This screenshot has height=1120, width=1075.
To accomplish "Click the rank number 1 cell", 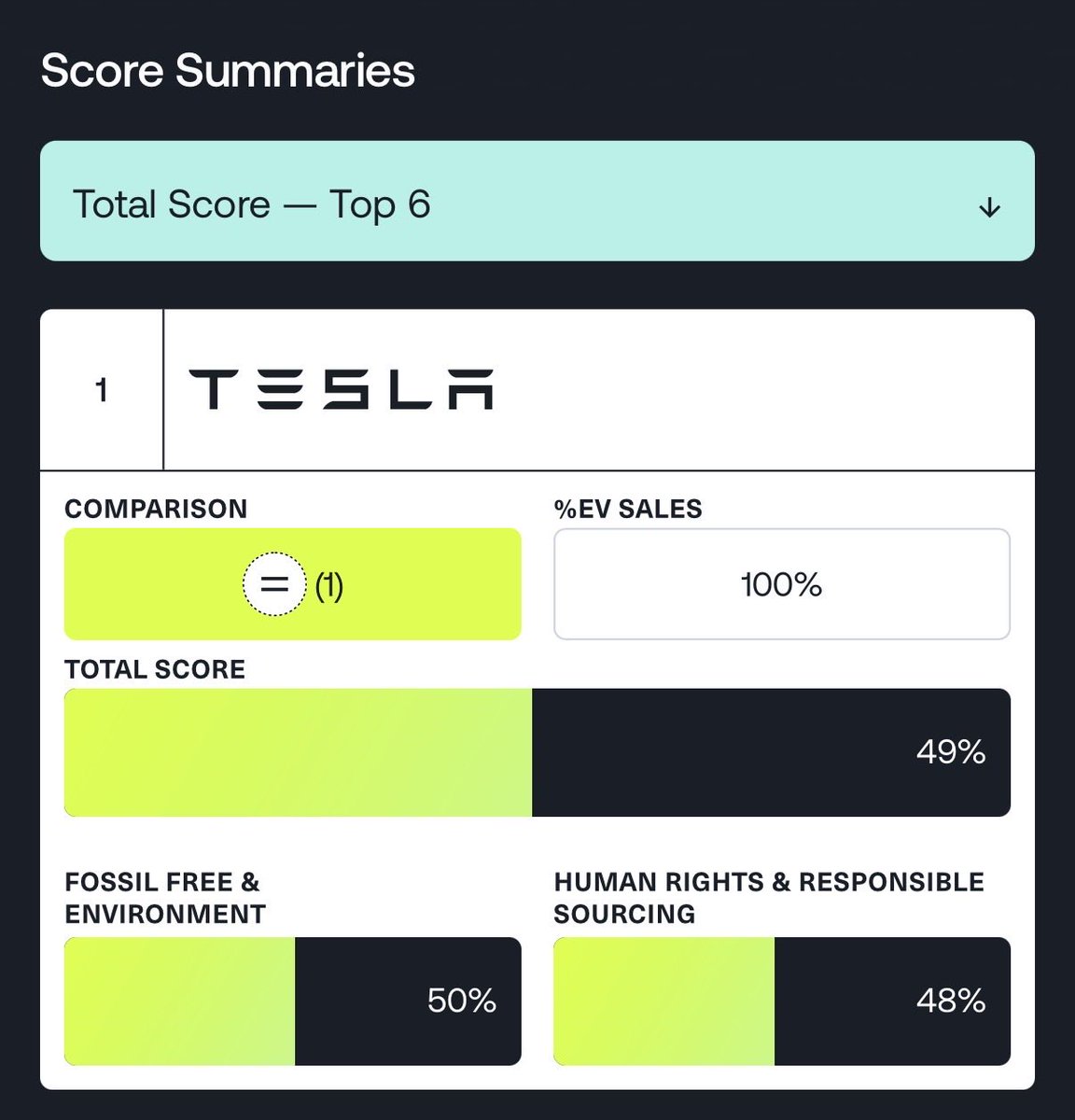I will point(100,390).
